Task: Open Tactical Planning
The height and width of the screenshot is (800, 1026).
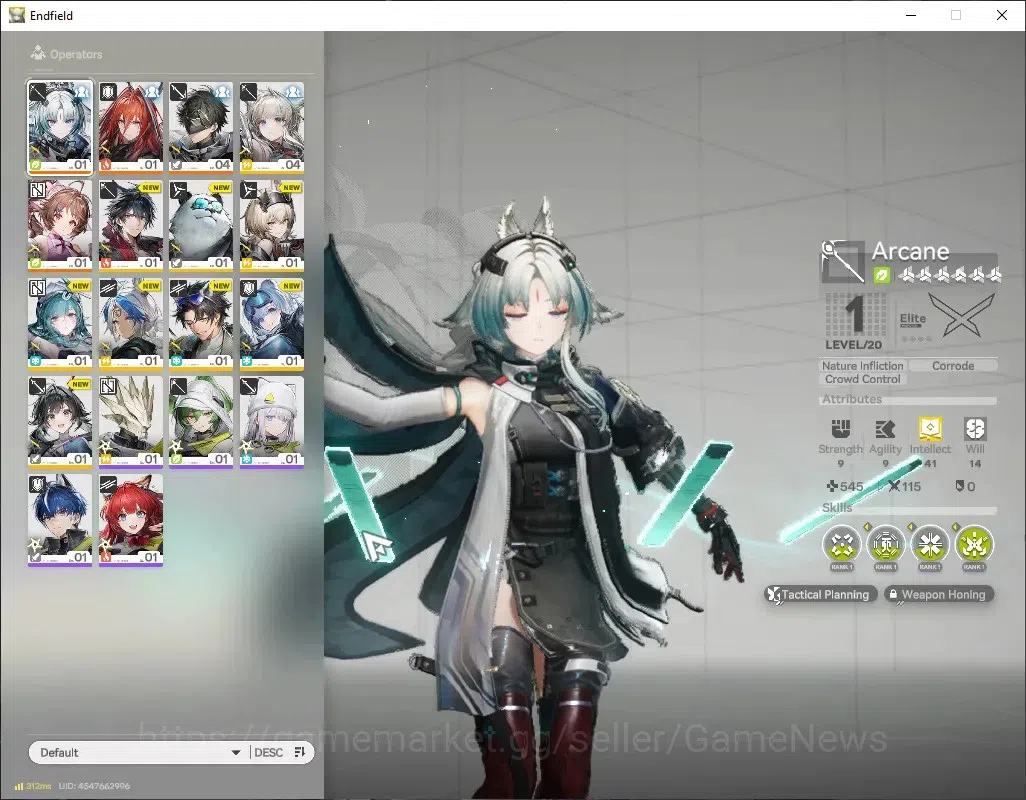Action: (821, 594)
